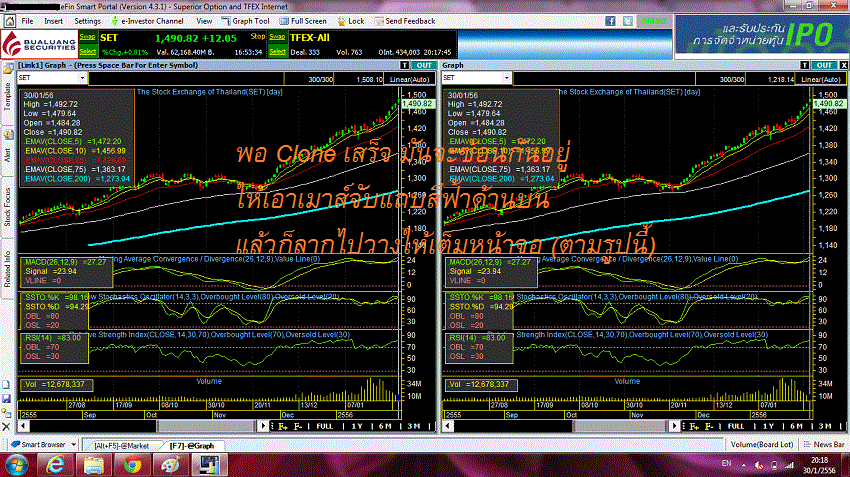850x477 pixels.
Task: Click the X icon at sidebar bottom
Action: click(7, 427)
